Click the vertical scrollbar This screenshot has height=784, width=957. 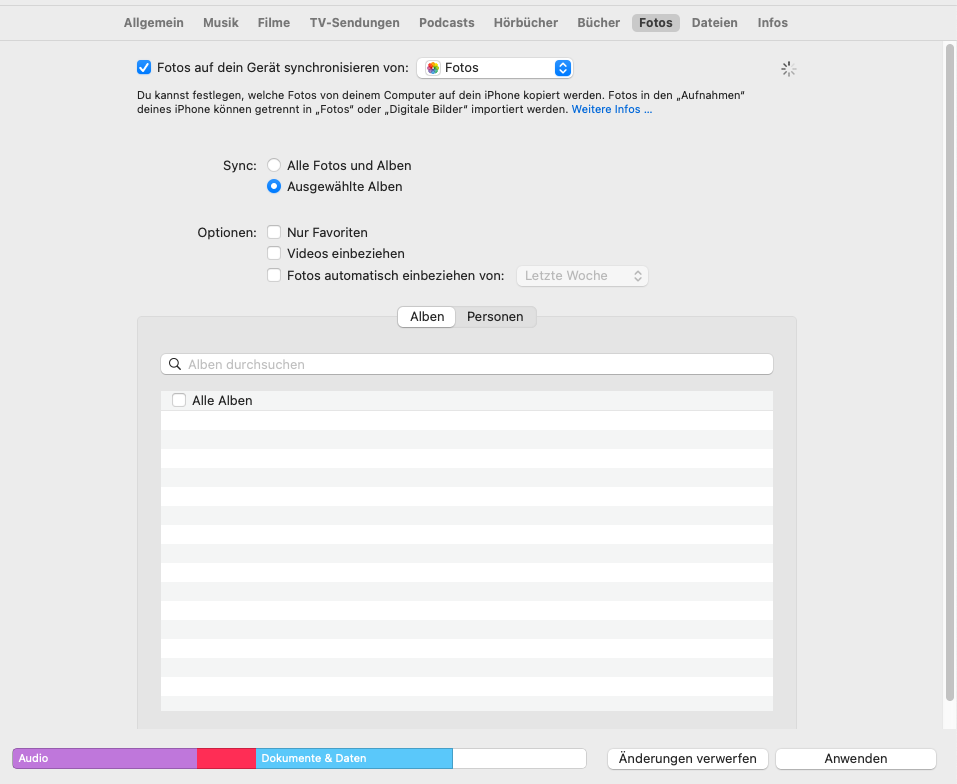point(949,372)
